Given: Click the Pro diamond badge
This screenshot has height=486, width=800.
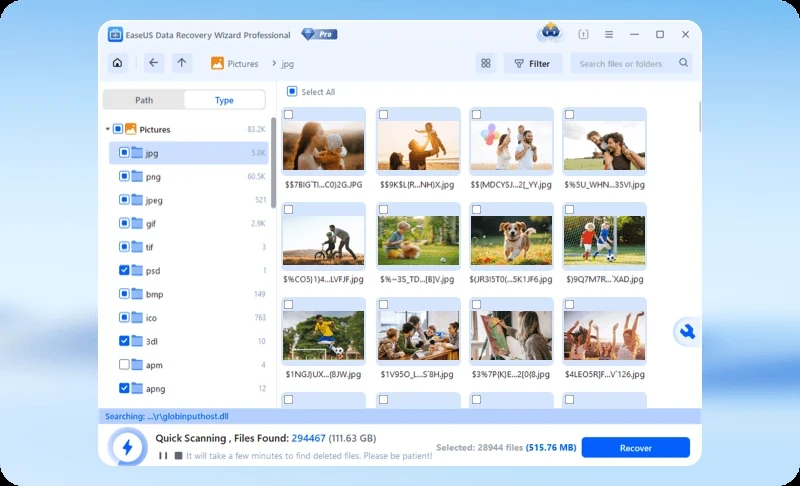Looking at the screenshot, I should click(319, 34).
